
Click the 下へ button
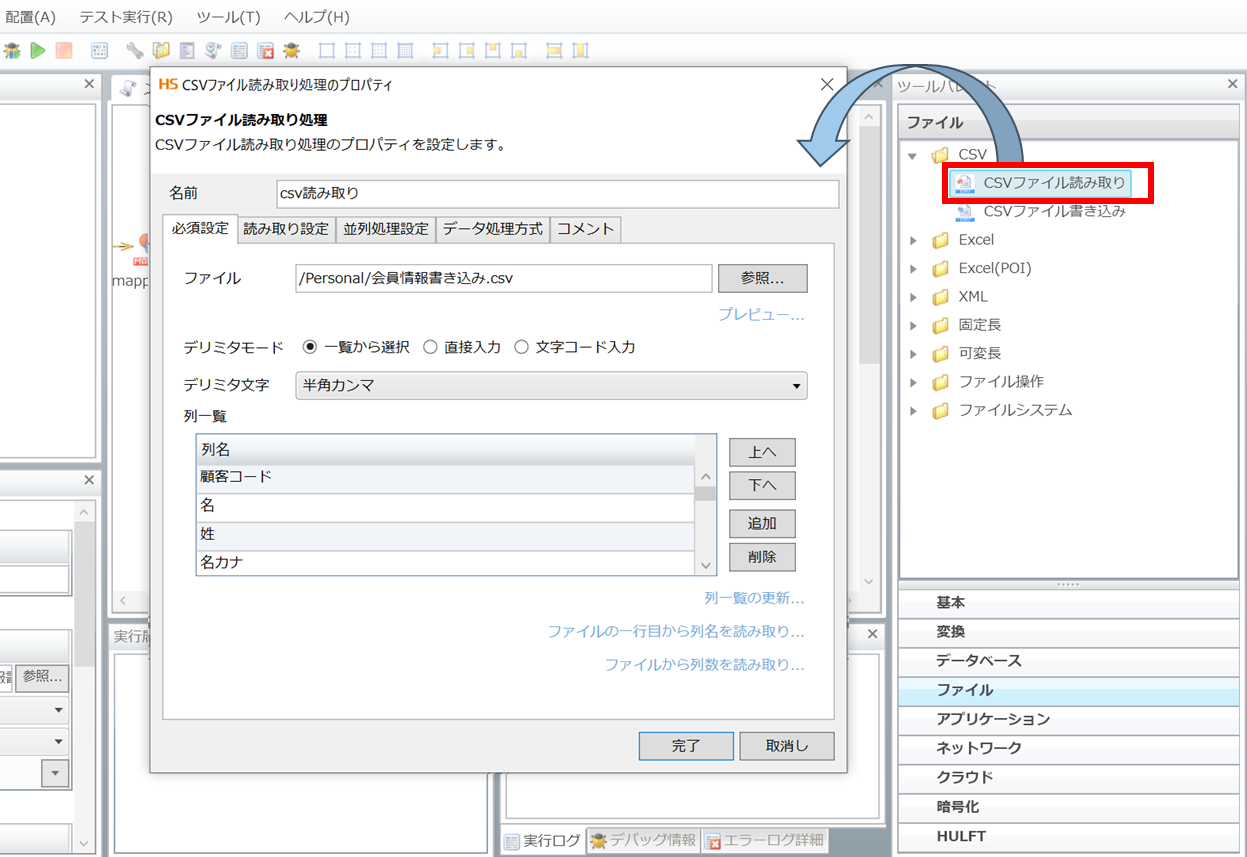click(x=762, y=486)
